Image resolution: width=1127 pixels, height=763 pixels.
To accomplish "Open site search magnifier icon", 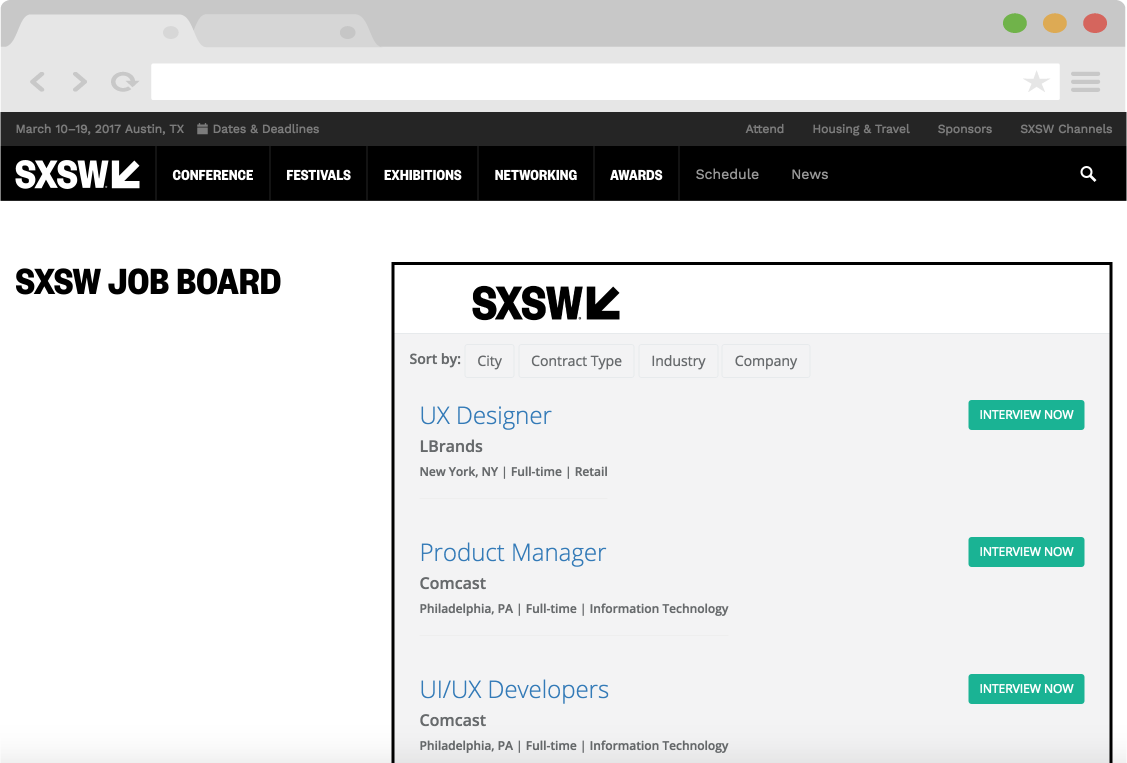I will 1088,174.
